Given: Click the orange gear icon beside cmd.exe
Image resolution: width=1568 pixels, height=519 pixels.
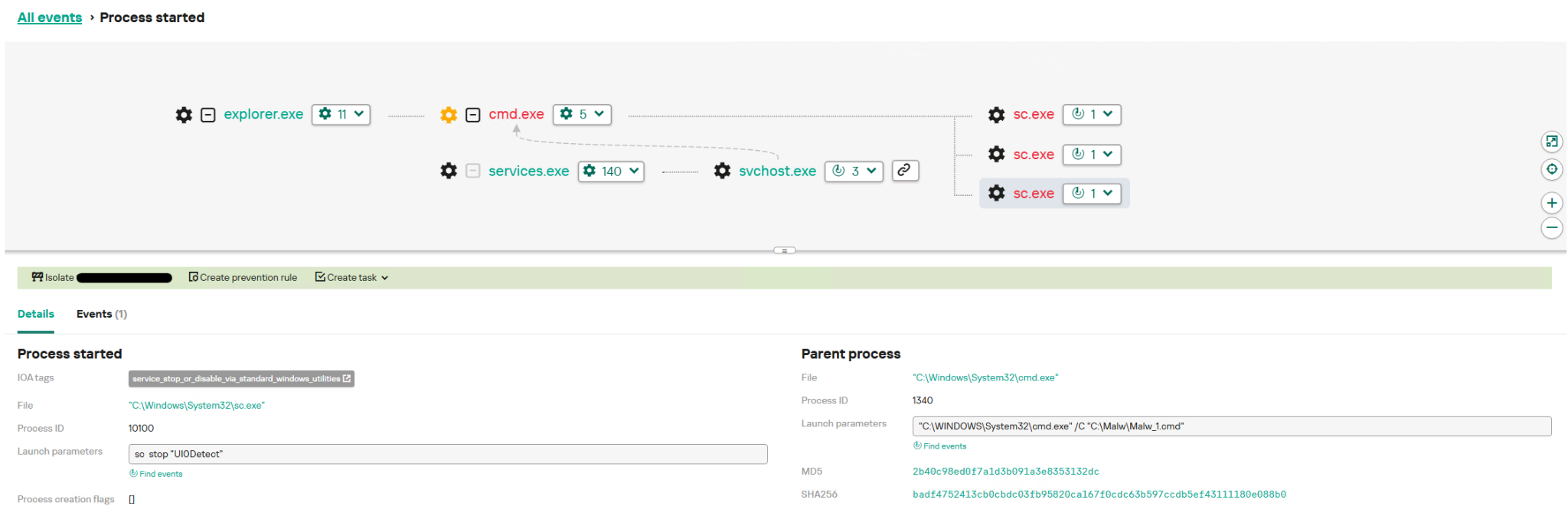Looking at the screenshot, I should 449,115.
